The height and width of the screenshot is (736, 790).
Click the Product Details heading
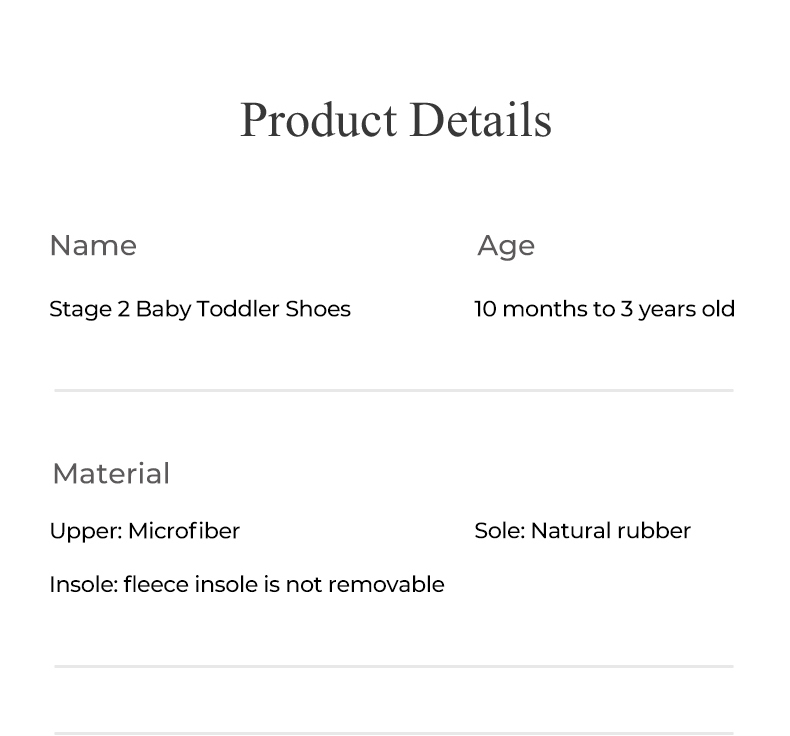click(x=395, y=120)
